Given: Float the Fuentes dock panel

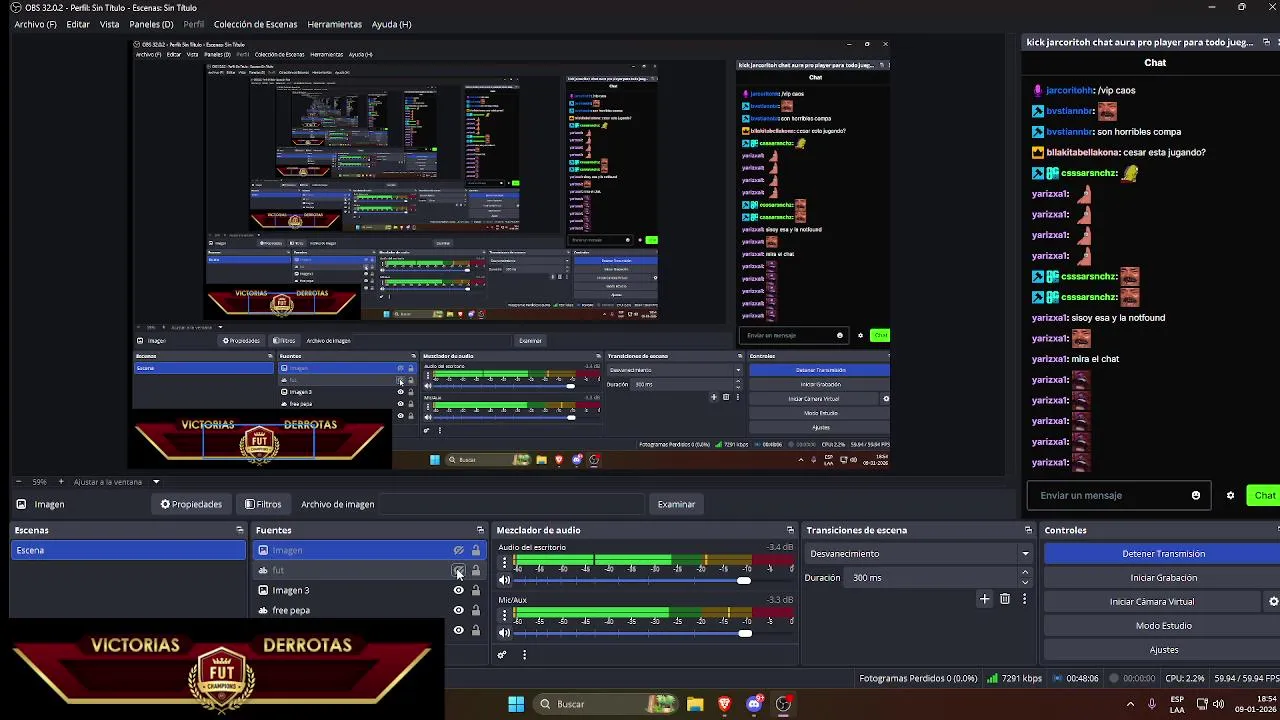Looking at the screenshot, I should point(480,530).
